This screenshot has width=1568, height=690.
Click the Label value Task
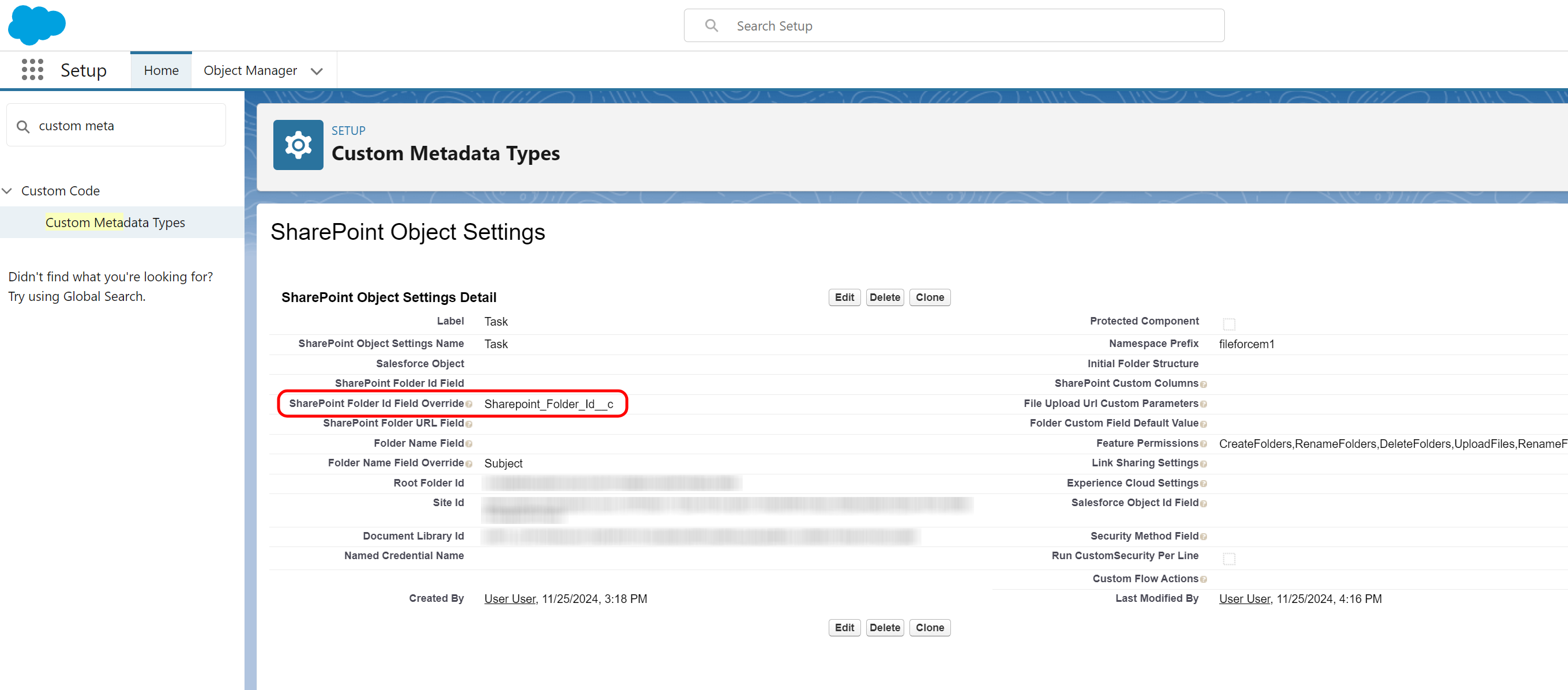(x=495, y=321)
